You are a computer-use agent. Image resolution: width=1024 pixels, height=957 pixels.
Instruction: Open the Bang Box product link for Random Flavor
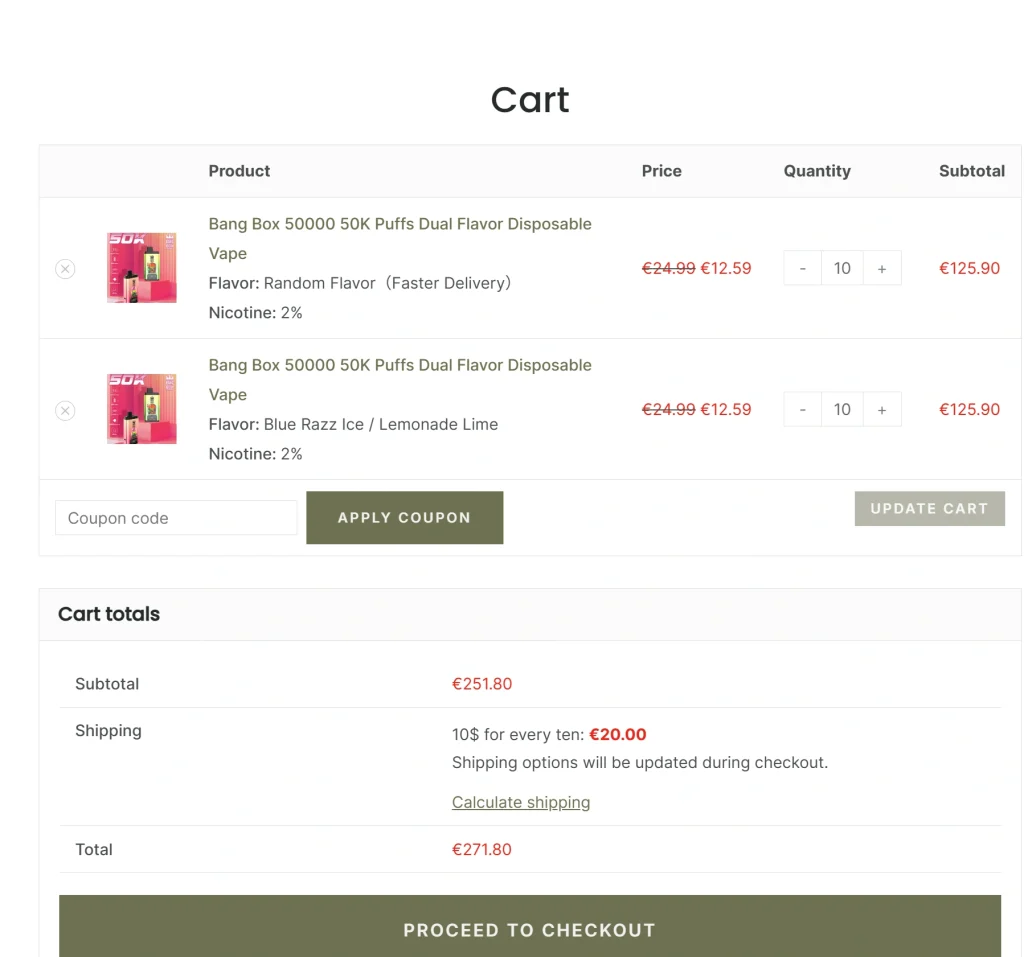tap(400, 238)
